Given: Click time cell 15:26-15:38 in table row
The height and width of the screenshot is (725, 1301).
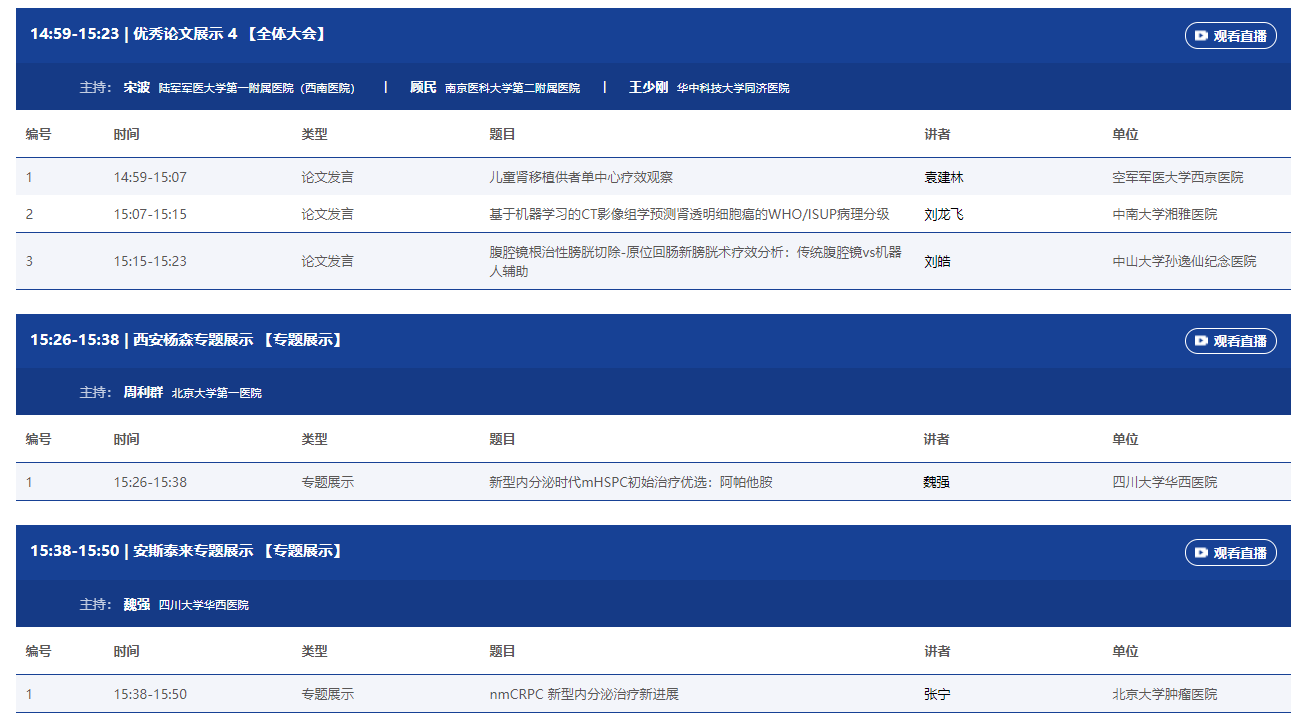Looking at the screenshot, I should (x=150, y=482).
